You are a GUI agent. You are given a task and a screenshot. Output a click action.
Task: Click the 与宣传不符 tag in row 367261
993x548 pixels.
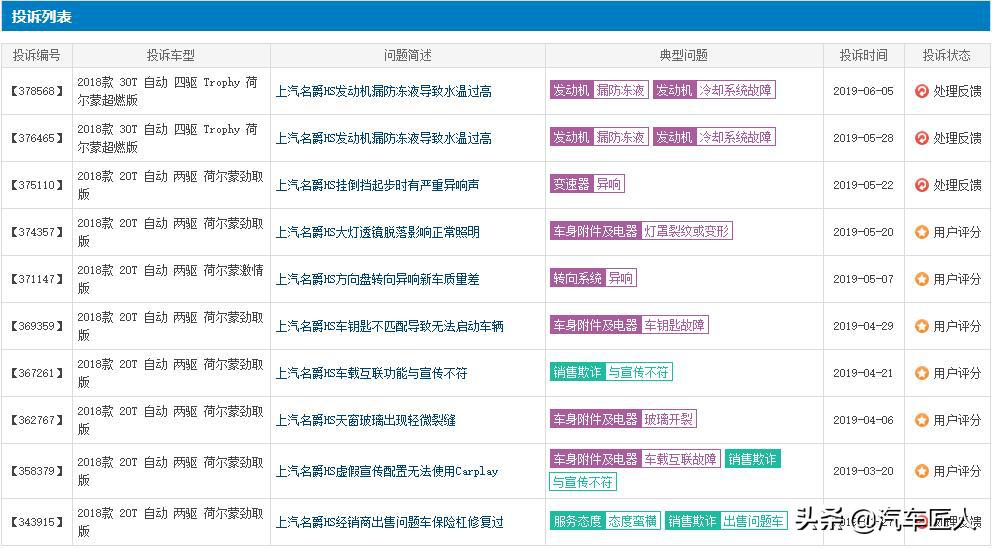638,373
